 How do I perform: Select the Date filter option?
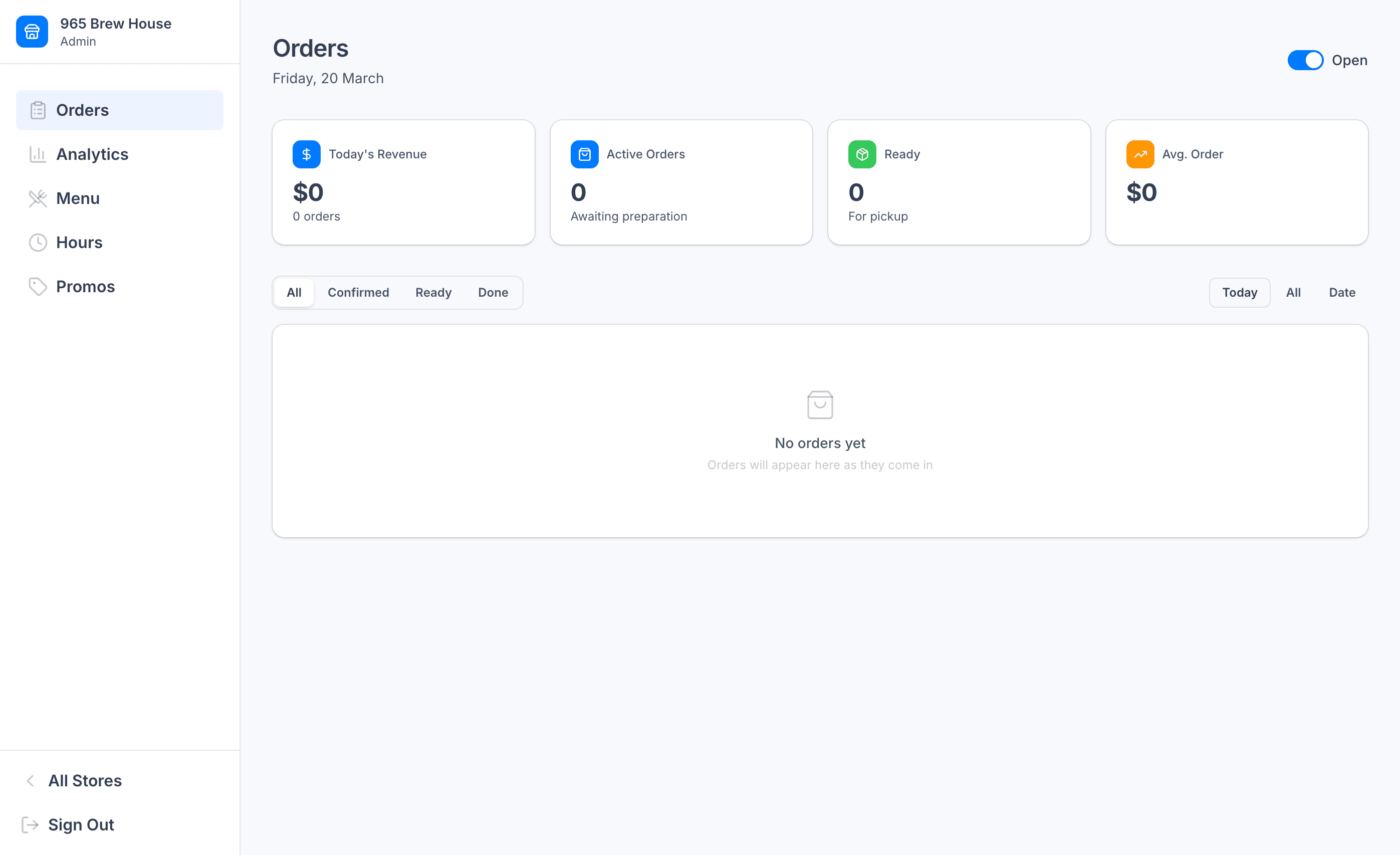point(1342,292)
